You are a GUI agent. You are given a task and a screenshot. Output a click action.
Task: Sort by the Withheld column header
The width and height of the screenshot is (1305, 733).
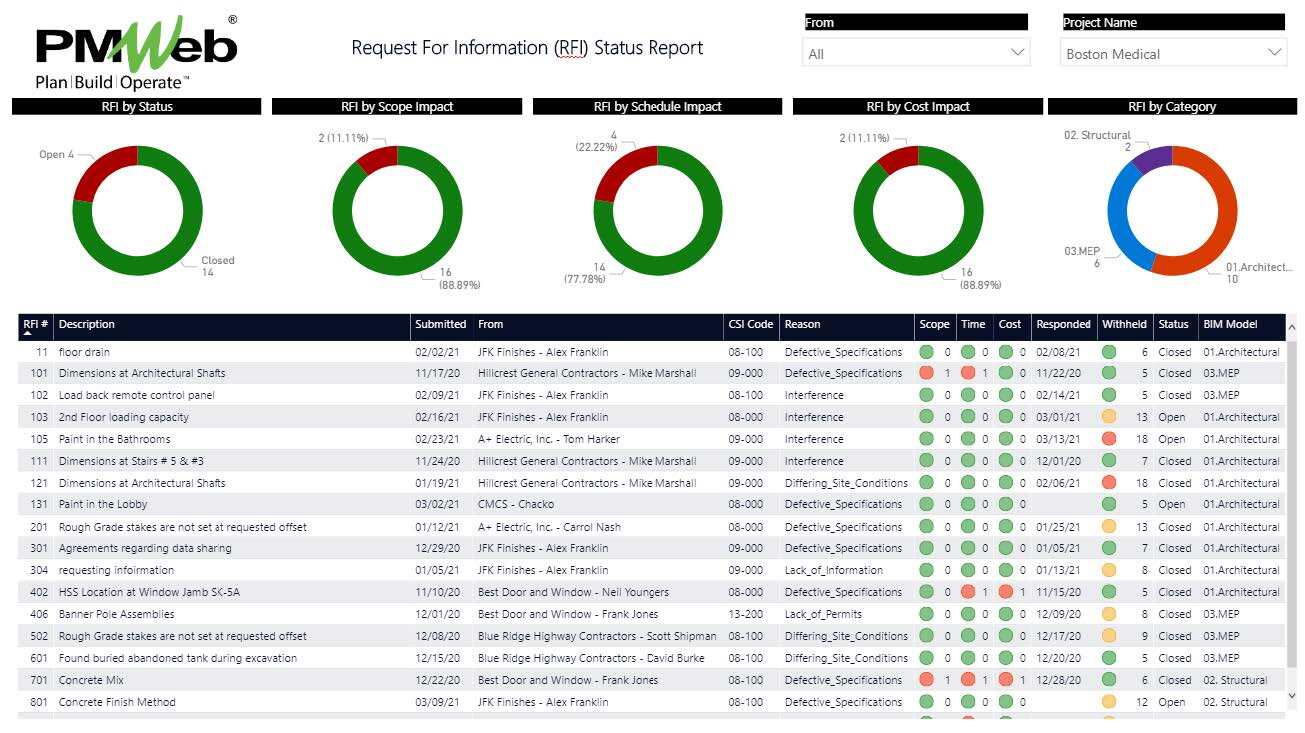pyautogui.click(x=1124, y=324)
